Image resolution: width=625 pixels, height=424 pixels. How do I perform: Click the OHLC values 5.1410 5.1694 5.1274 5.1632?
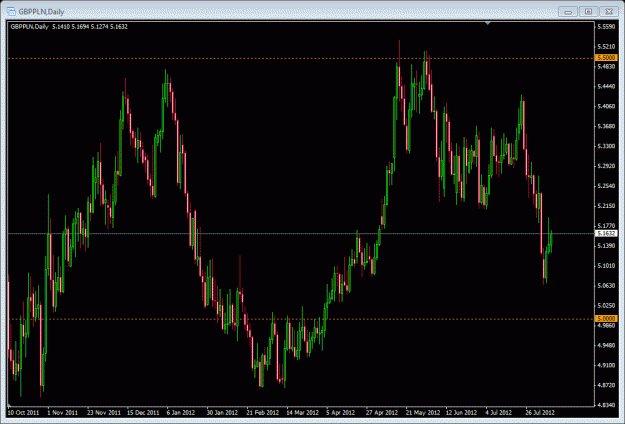[x=90, y=27]
